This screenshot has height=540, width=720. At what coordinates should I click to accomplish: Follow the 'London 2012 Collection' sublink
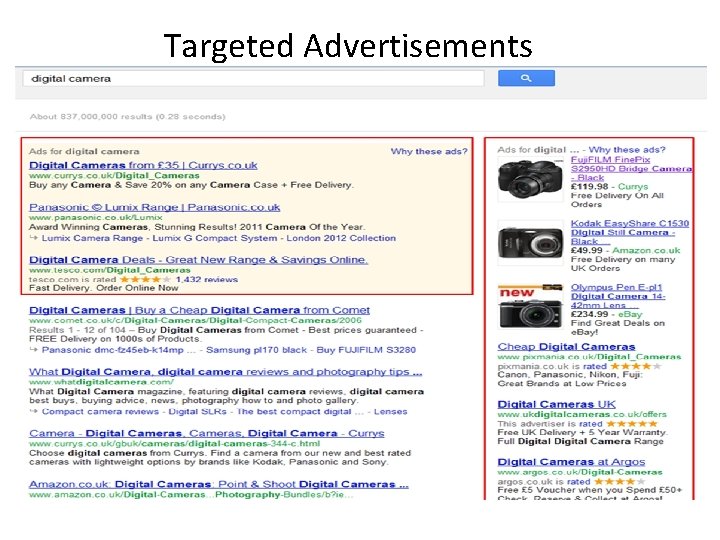pyautogui.click(x=341, y=238)
